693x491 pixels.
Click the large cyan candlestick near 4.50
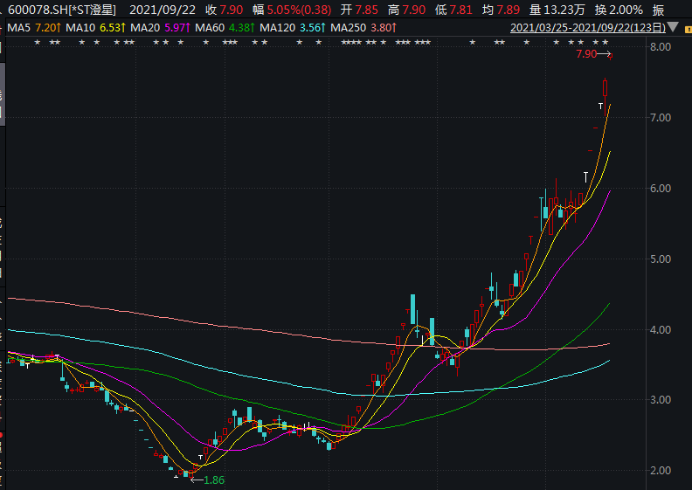413,310
